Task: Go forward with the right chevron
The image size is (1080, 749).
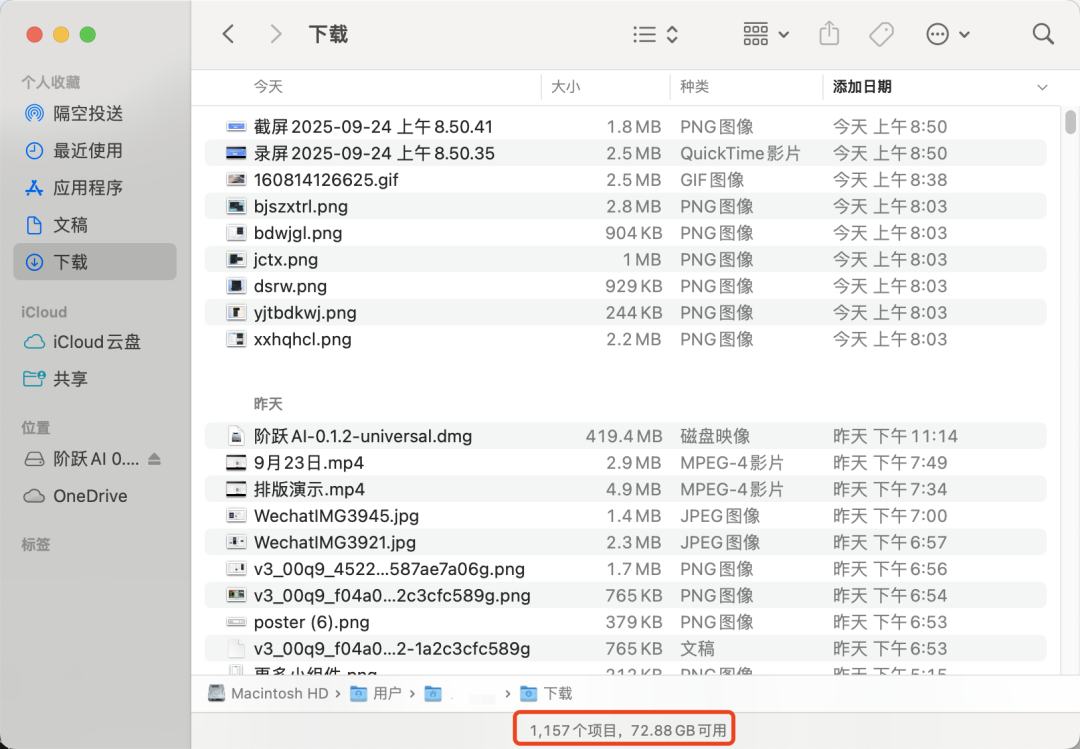Action: (x=276, y=34)
